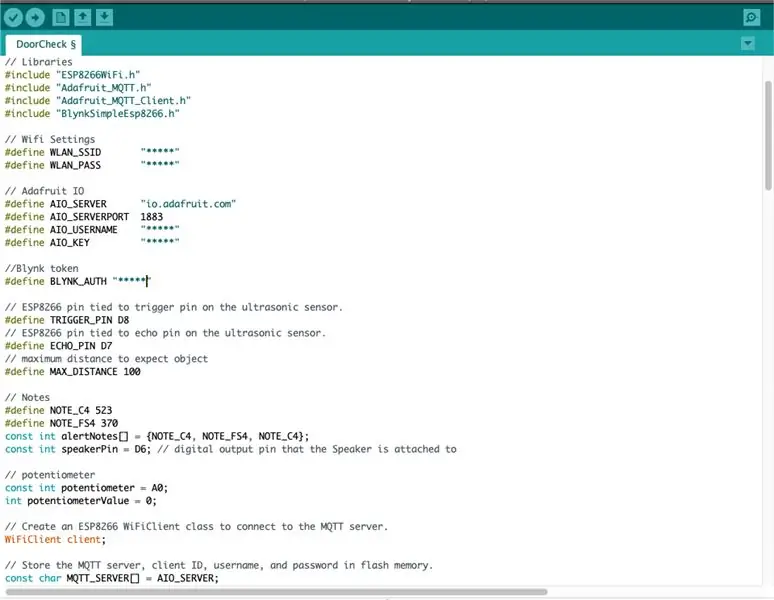Click the "Adafruit_MQTT.h" include text

(104, 87)
